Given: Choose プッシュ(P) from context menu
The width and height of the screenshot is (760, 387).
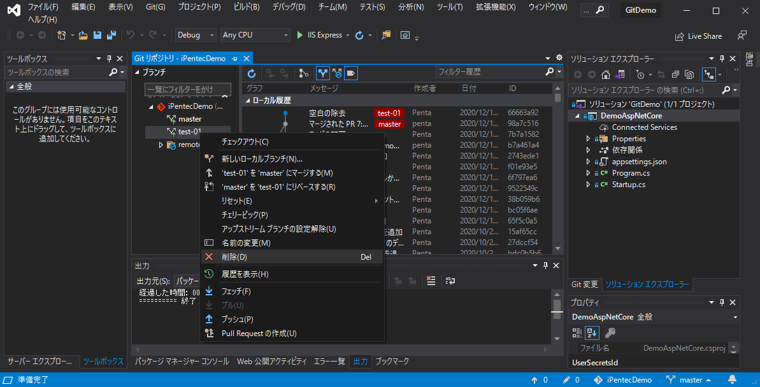Looking at the screenshot, I should [292, 319].
